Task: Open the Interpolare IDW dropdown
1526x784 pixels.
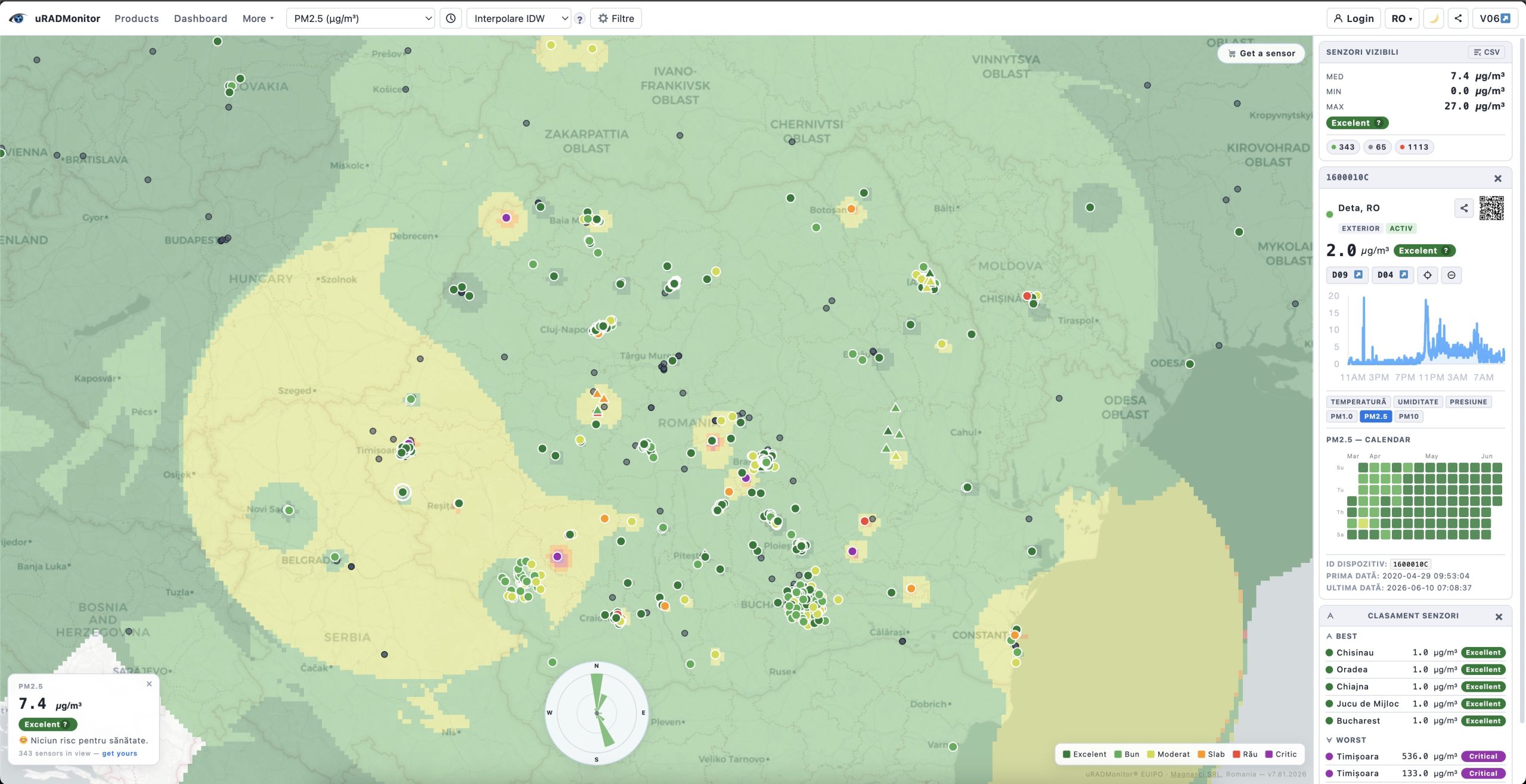Action: coord(519,18)
